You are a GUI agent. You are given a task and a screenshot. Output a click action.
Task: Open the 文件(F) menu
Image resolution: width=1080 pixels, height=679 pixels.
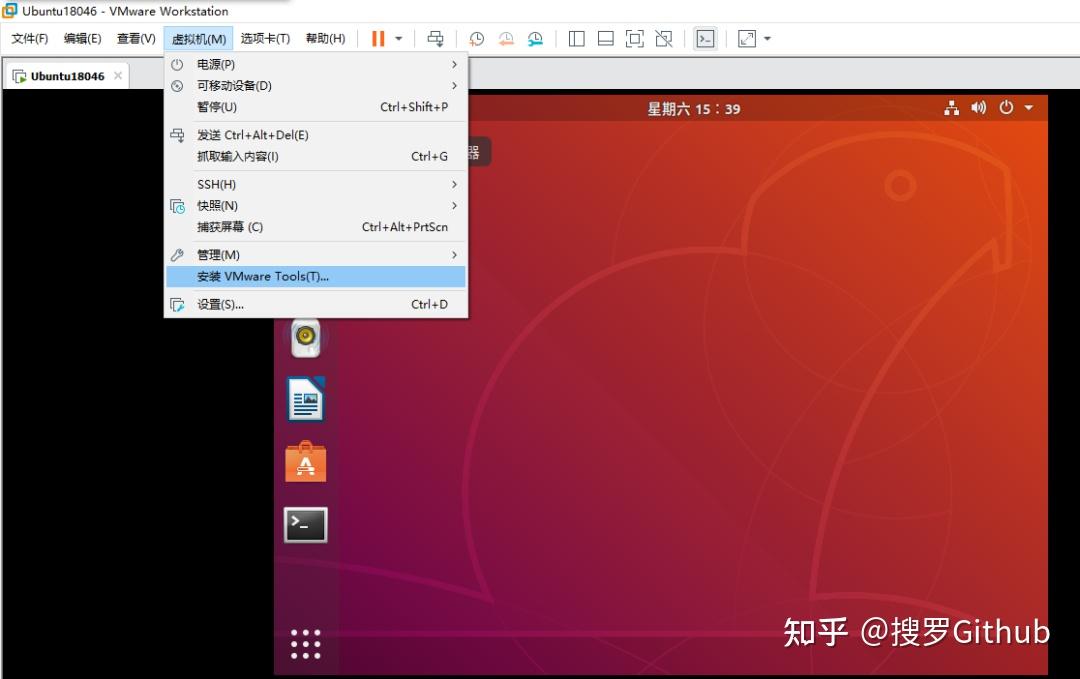point(30,39)
